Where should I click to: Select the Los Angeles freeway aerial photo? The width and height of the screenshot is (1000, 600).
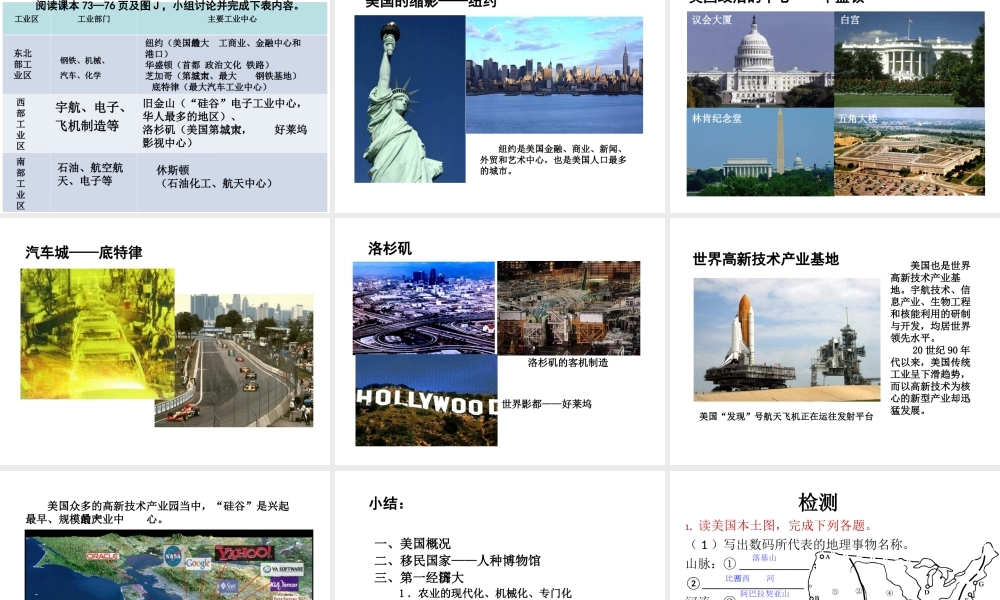click(x=424, y=307)
